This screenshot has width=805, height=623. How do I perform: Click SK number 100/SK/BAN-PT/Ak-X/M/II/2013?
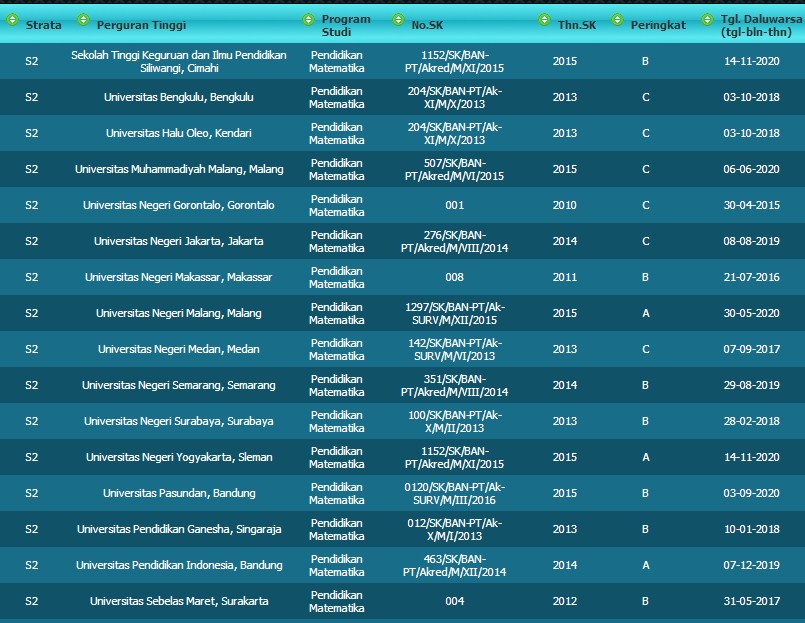pos(454,421)
